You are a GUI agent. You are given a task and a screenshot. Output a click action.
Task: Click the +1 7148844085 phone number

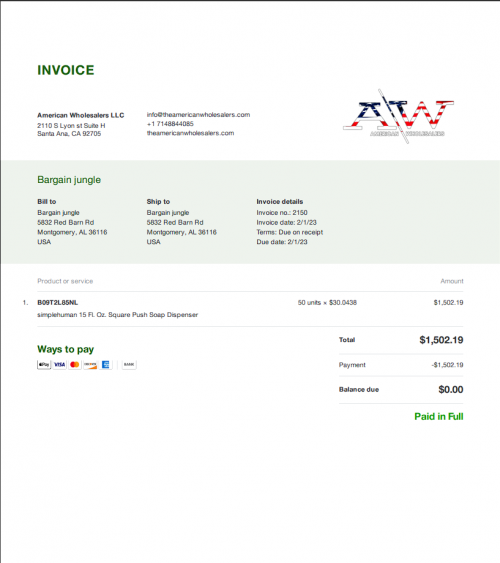170,124
